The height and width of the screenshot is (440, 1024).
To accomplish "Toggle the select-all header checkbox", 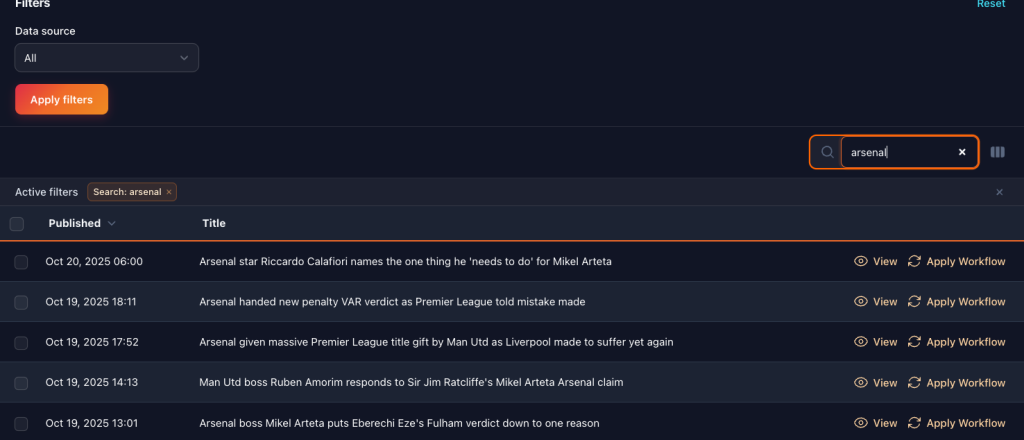I will 17,223.
